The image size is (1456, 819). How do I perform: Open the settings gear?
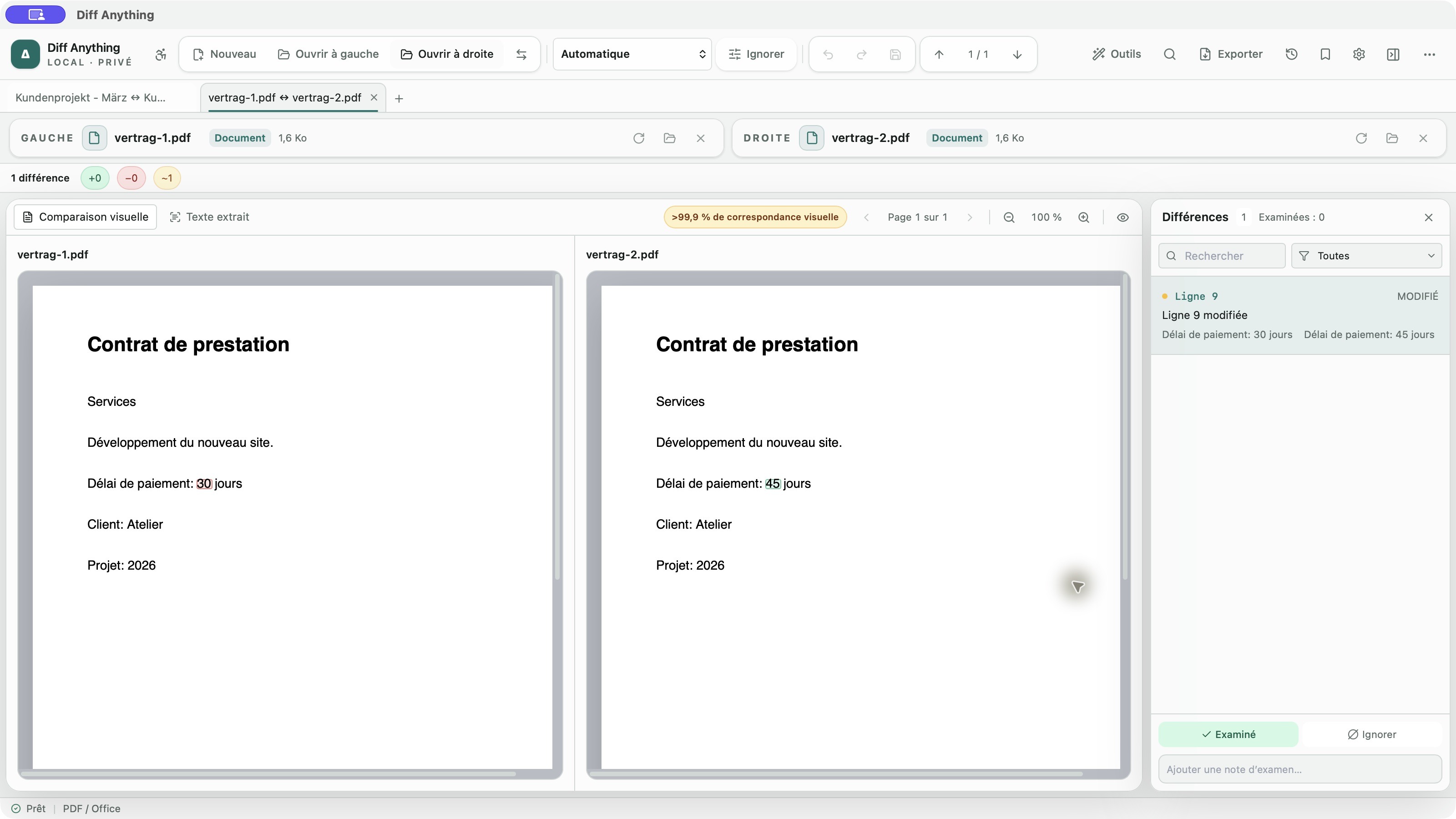point(1360,54)
